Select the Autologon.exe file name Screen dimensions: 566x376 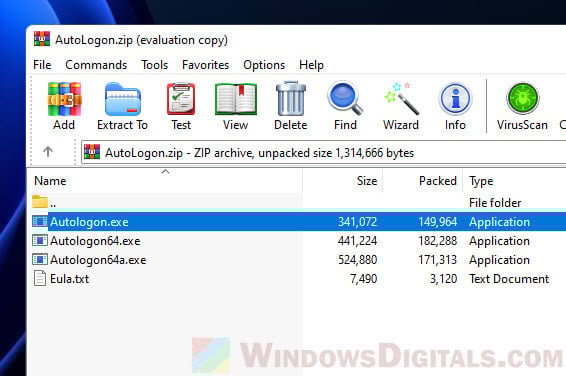point(89,222)
